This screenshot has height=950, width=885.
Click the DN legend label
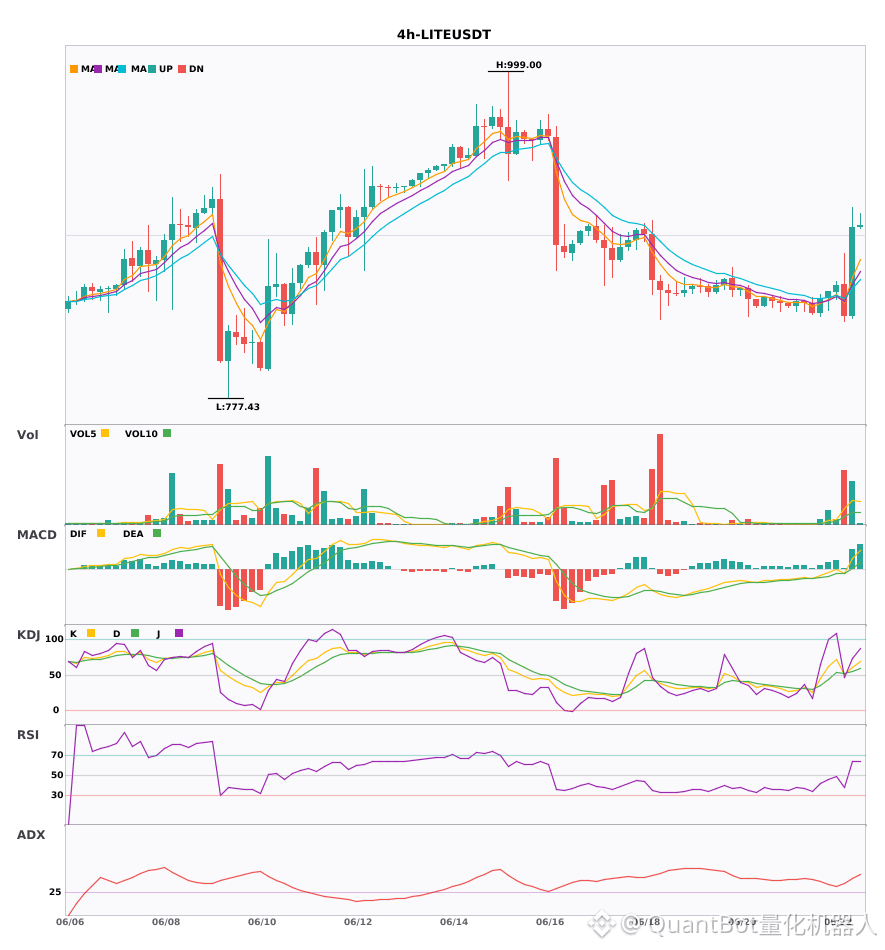196,69
